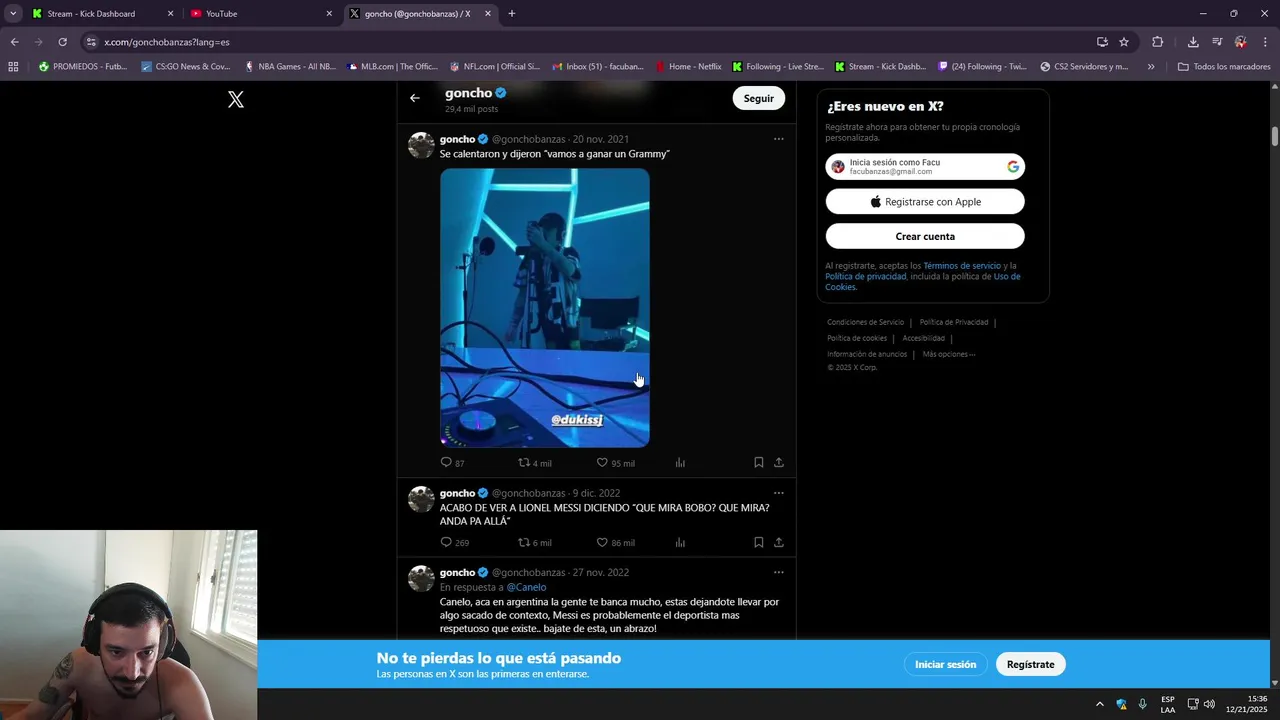Image resolution: width=1280 pixels, height=720 pixels.
Task: Switch ESP LAA input language
Action: tap(1168, 704)
